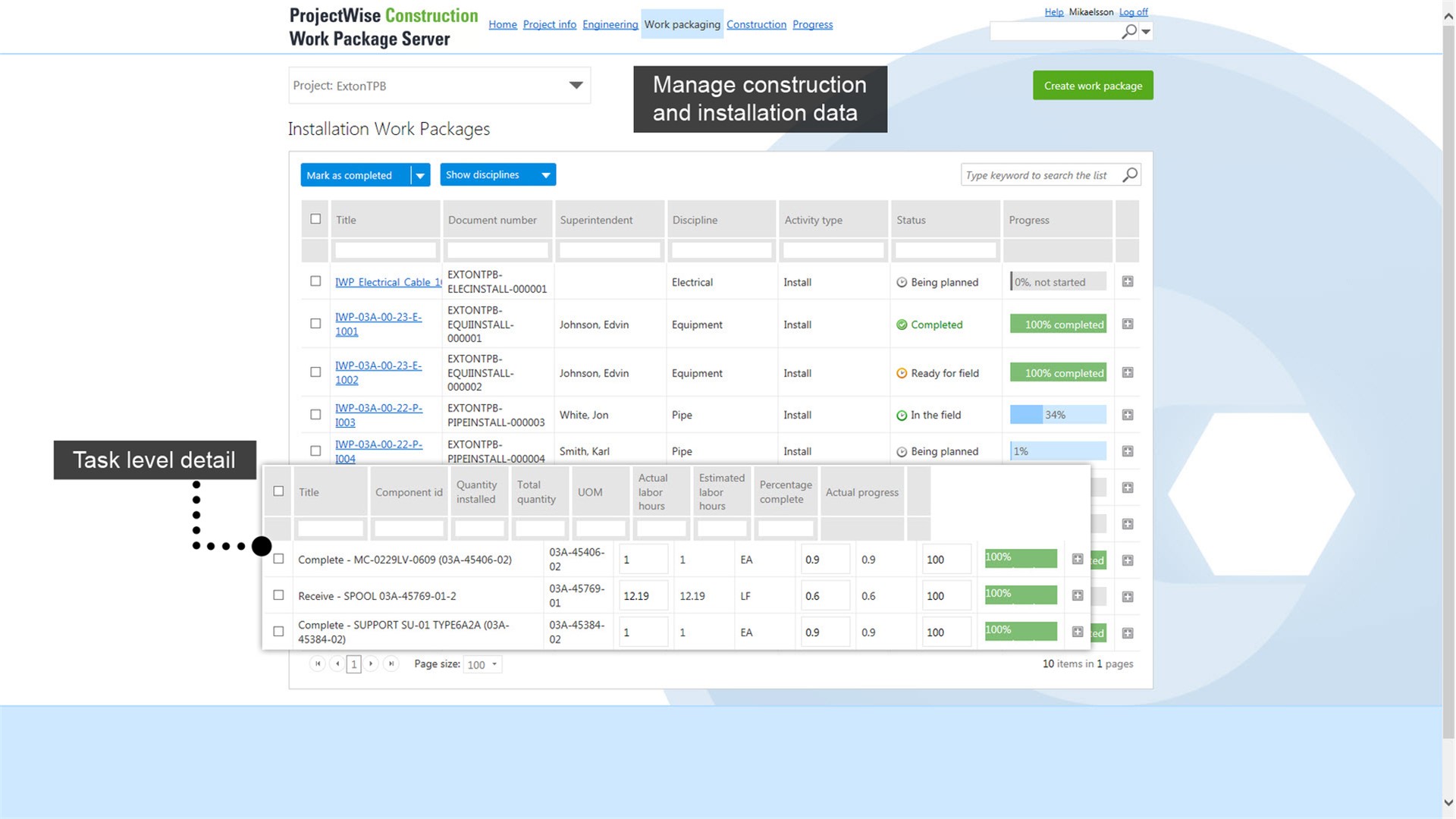The height and width of the screenshot is (819, 1456).
Task: Check the IWP Electrical Cable row checkbox
Action: pyautogui.click(x=315, y=281)
